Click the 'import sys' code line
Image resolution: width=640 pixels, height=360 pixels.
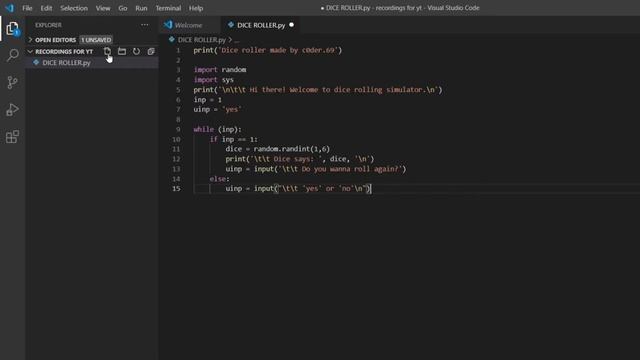click(x=213, y=80)
